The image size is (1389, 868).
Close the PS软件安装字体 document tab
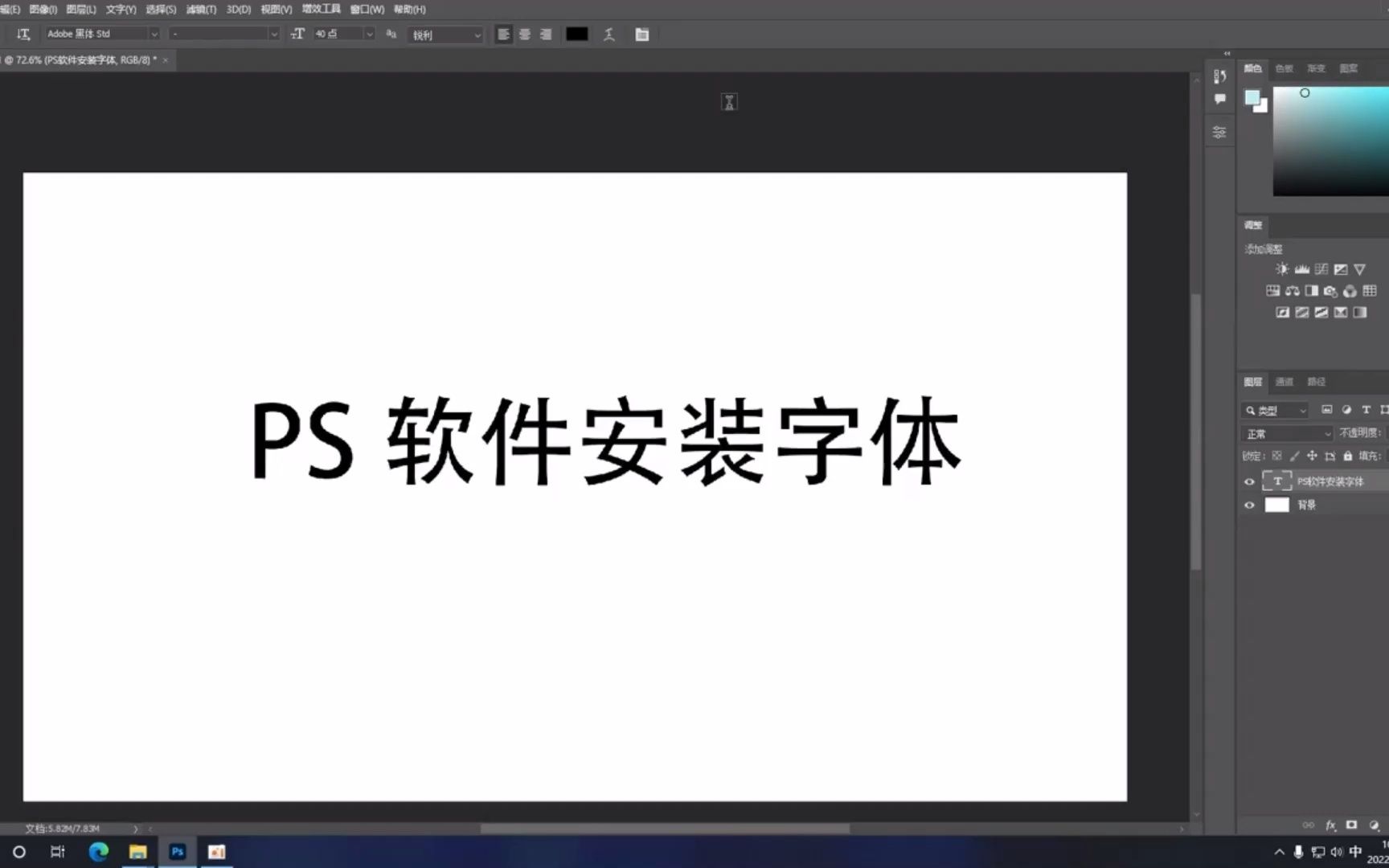tap(166, 60)
